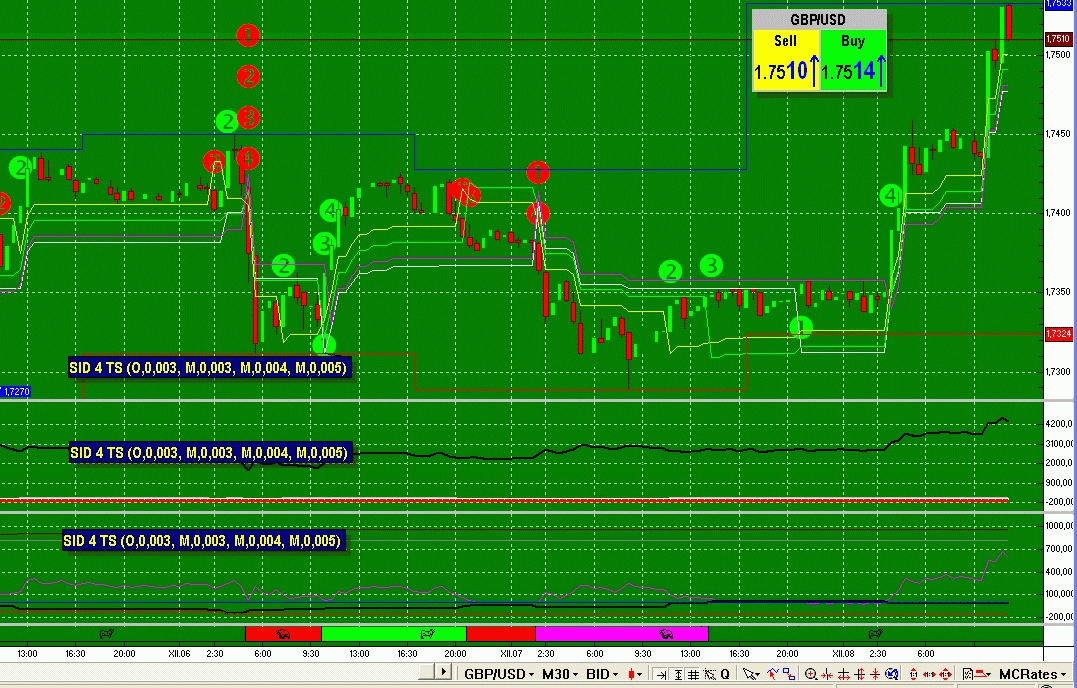Open the candlestick chart type dropdown

point(634,674)
